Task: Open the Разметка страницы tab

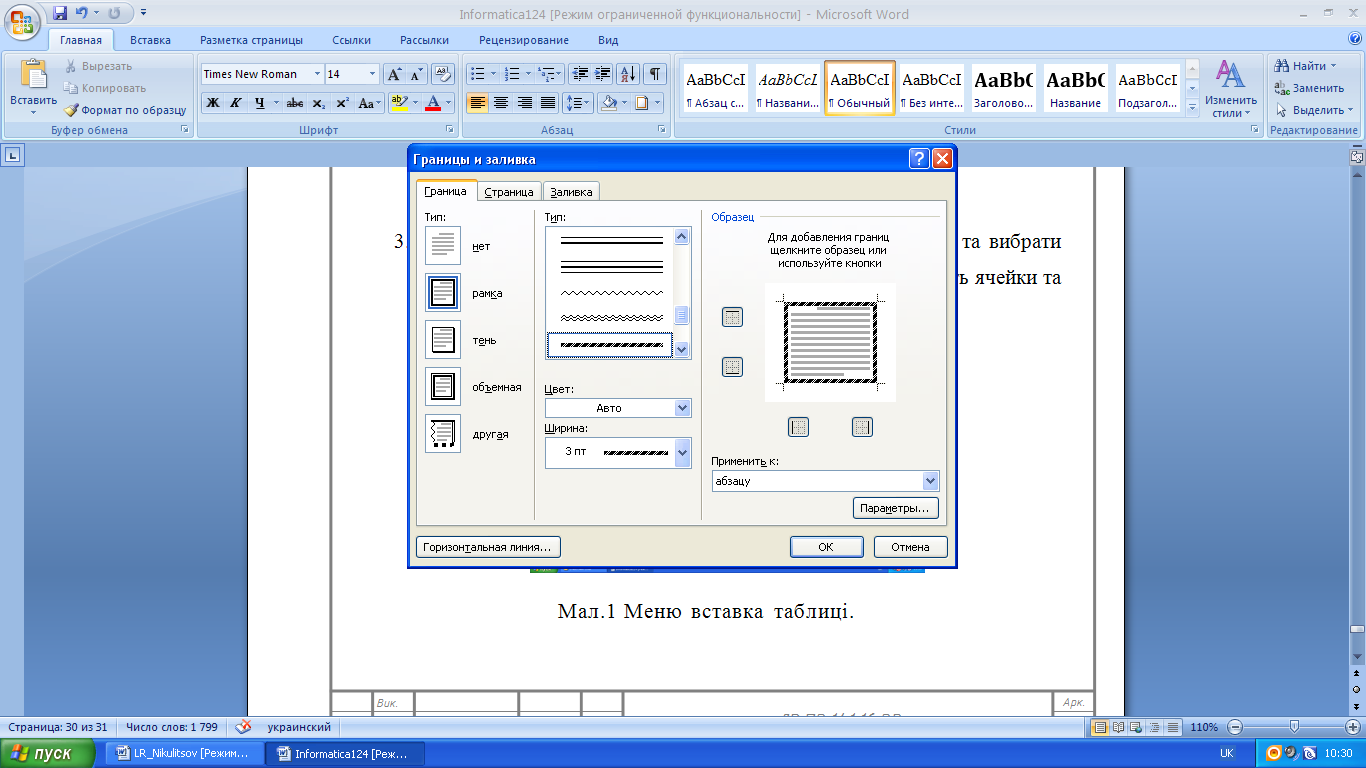Action: [x=251, y=40]
